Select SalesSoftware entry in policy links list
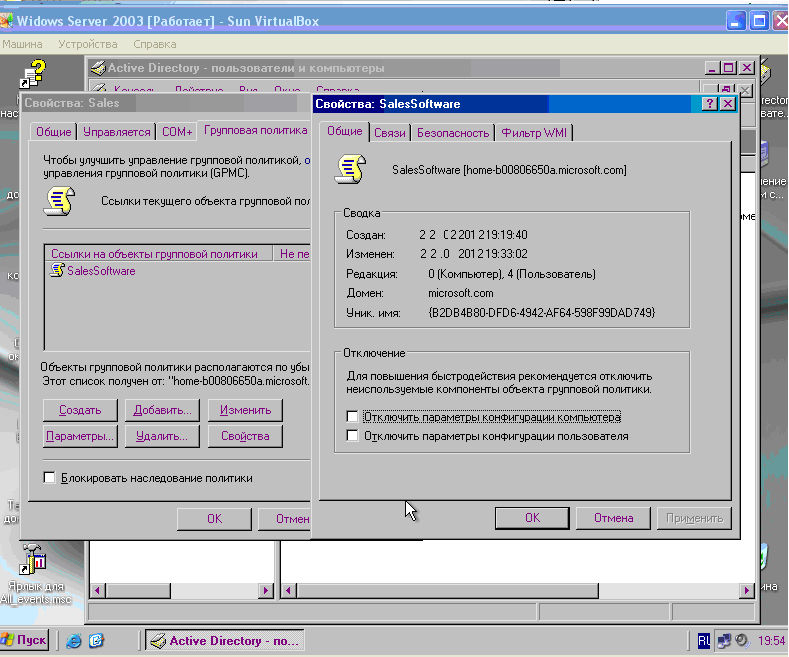The image size is (789, 657). 93,271
